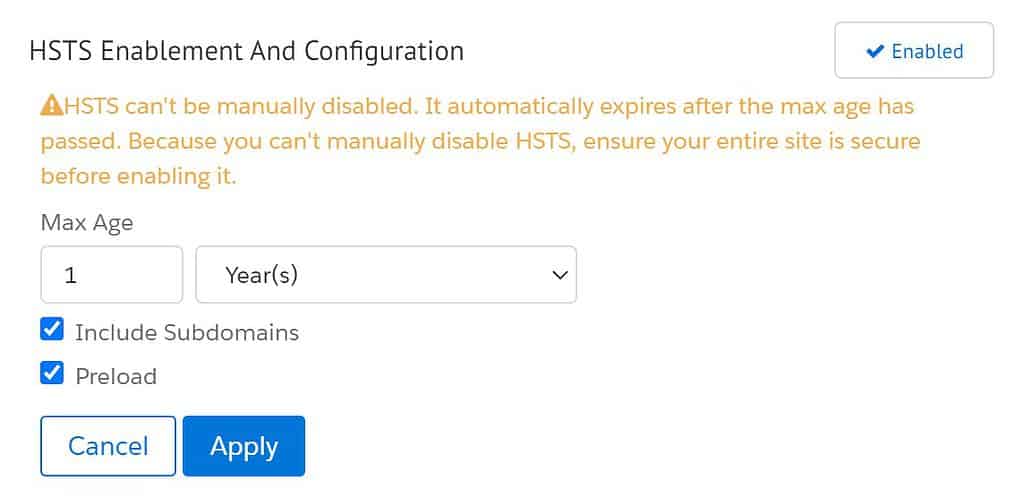
Task: Click the Enabled label text
Action: pos(927,51)
